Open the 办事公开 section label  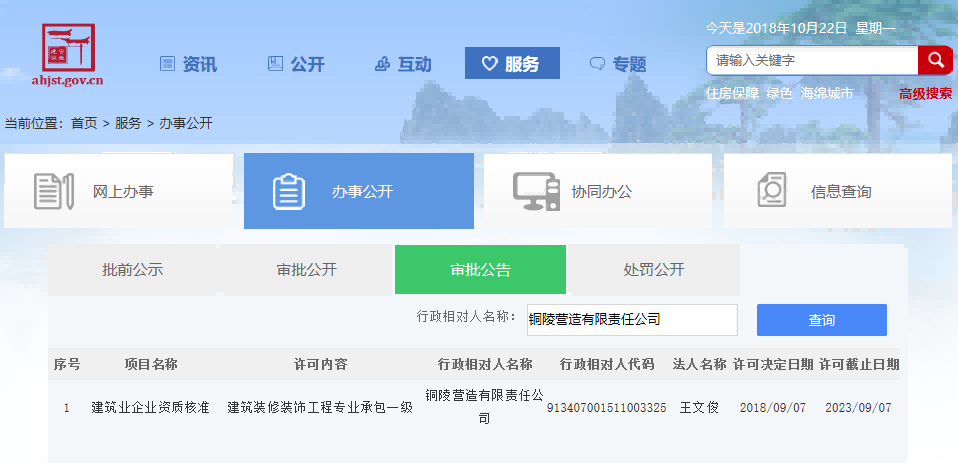coord(362,192)
